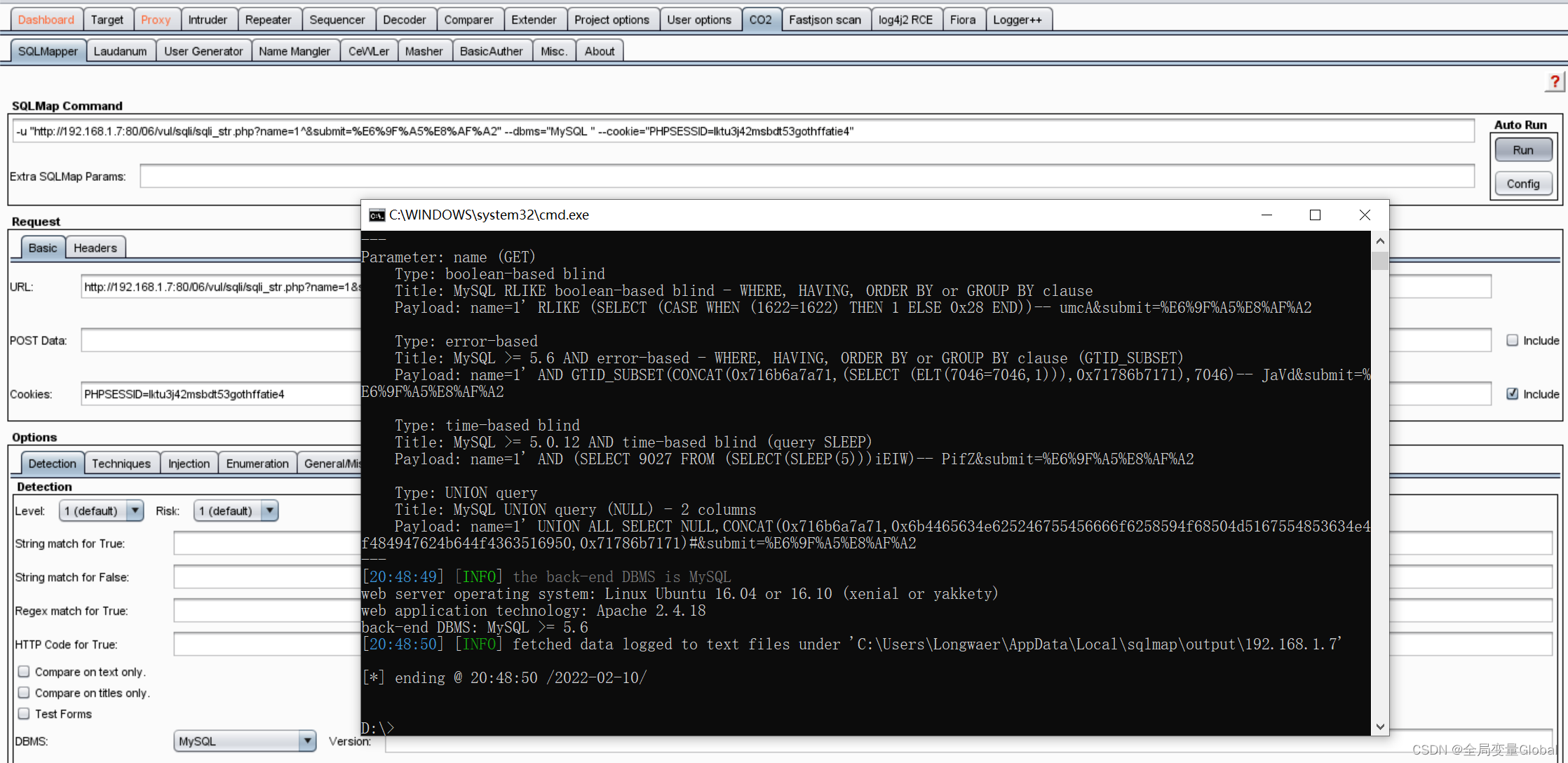Select the Request Basic tab
The width and height of the screenshot is (1568, 763).
43,248
